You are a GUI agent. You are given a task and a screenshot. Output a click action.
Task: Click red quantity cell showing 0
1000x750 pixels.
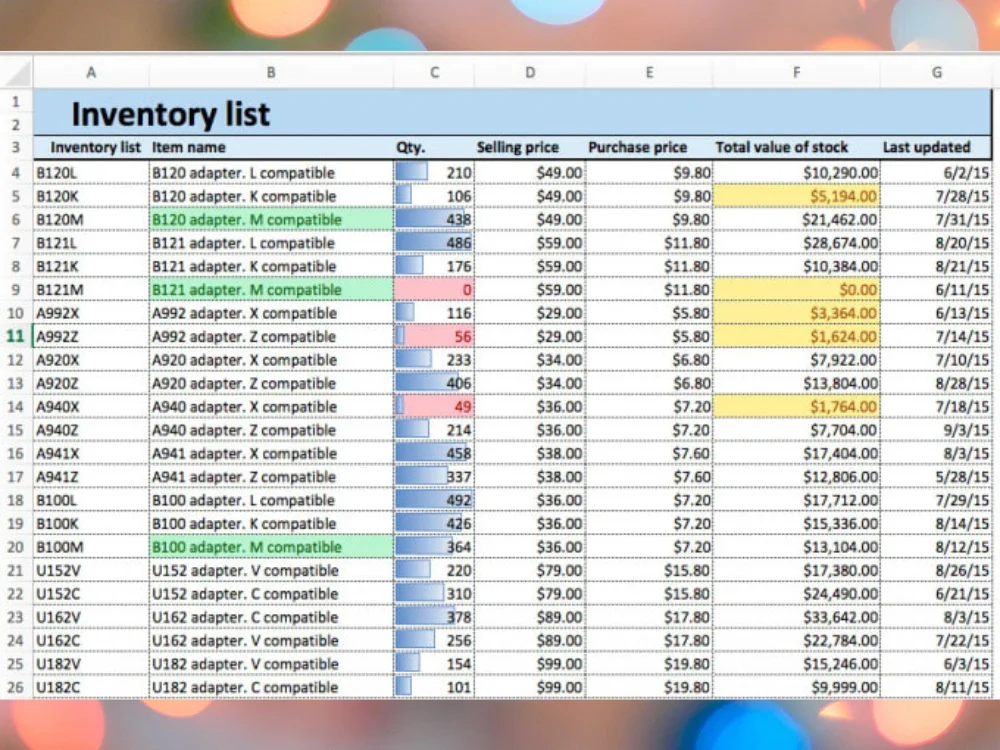(x=434, y=290)
